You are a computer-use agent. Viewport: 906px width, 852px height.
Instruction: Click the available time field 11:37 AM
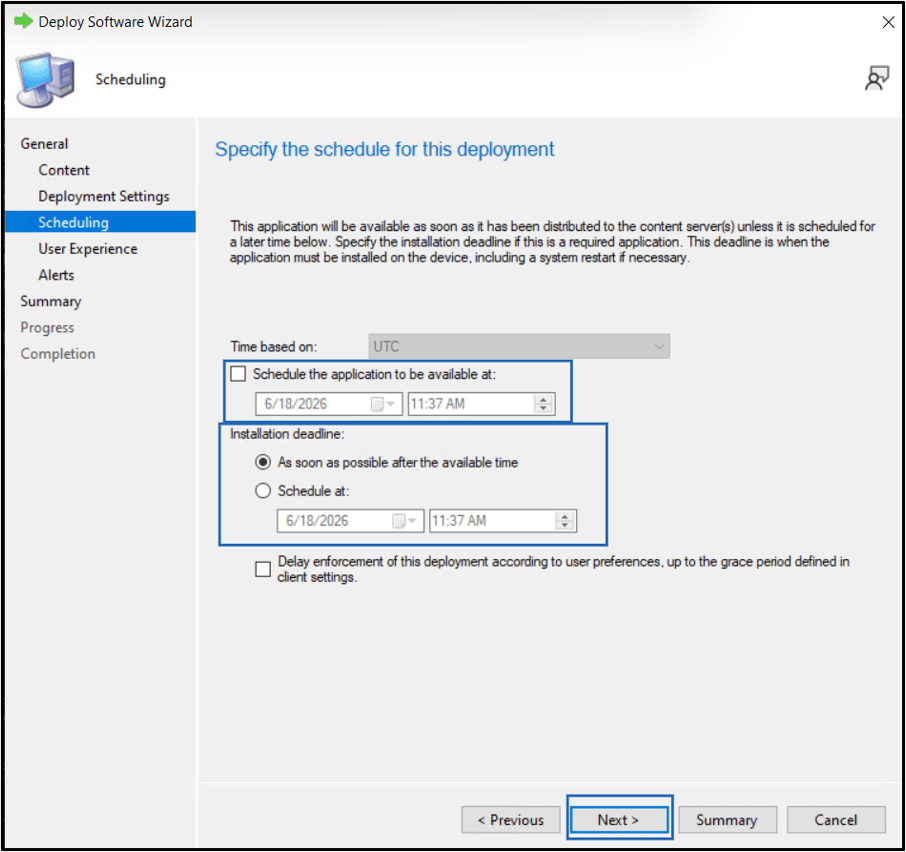(x=481, y=404)
